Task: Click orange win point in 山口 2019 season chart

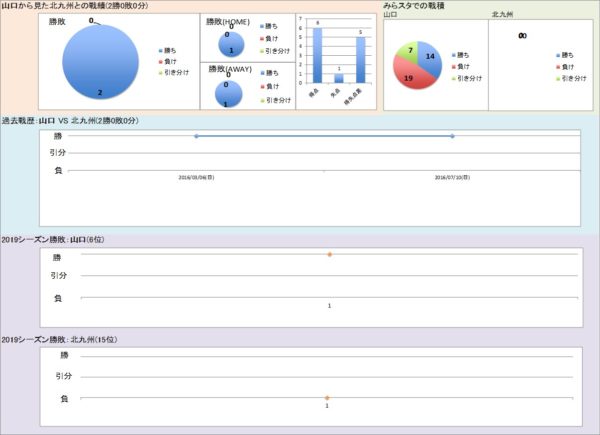Action: 329,254
